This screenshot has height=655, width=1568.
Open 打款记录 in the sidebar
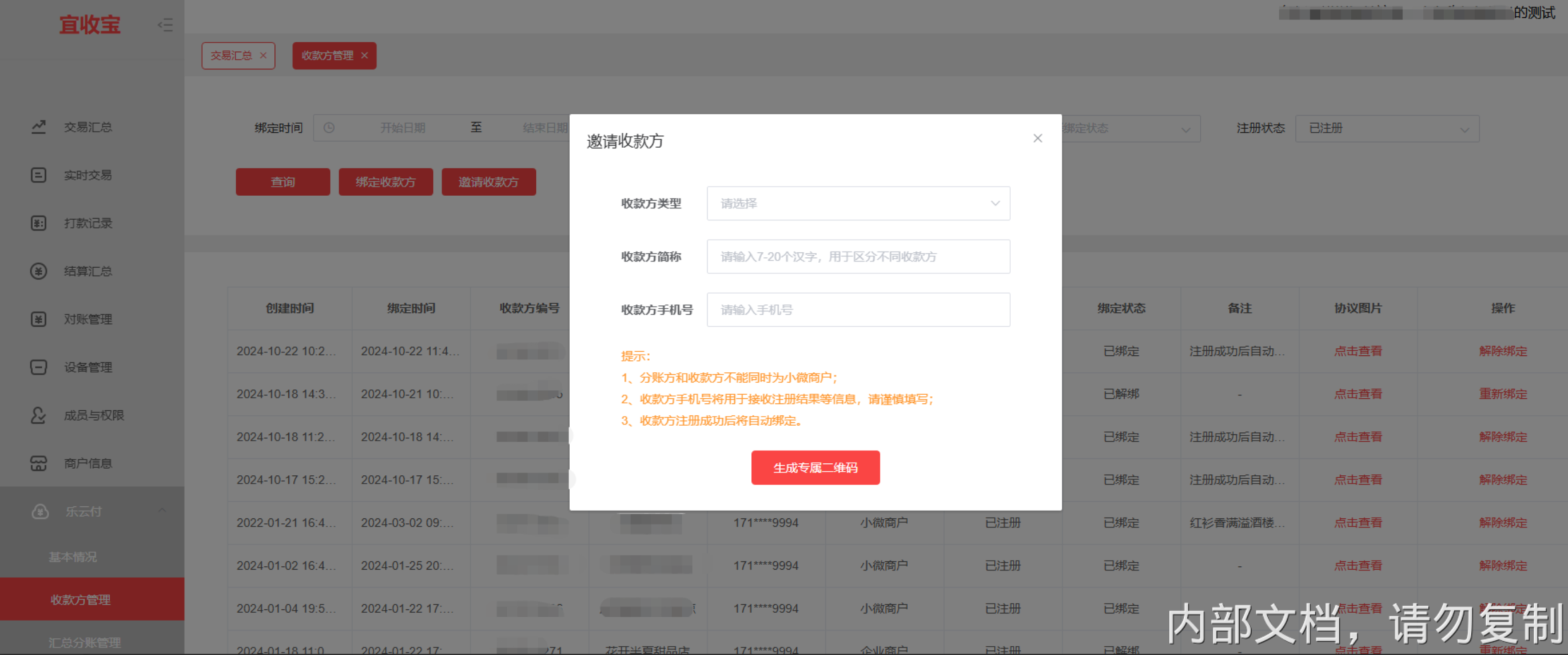[88, 223]
